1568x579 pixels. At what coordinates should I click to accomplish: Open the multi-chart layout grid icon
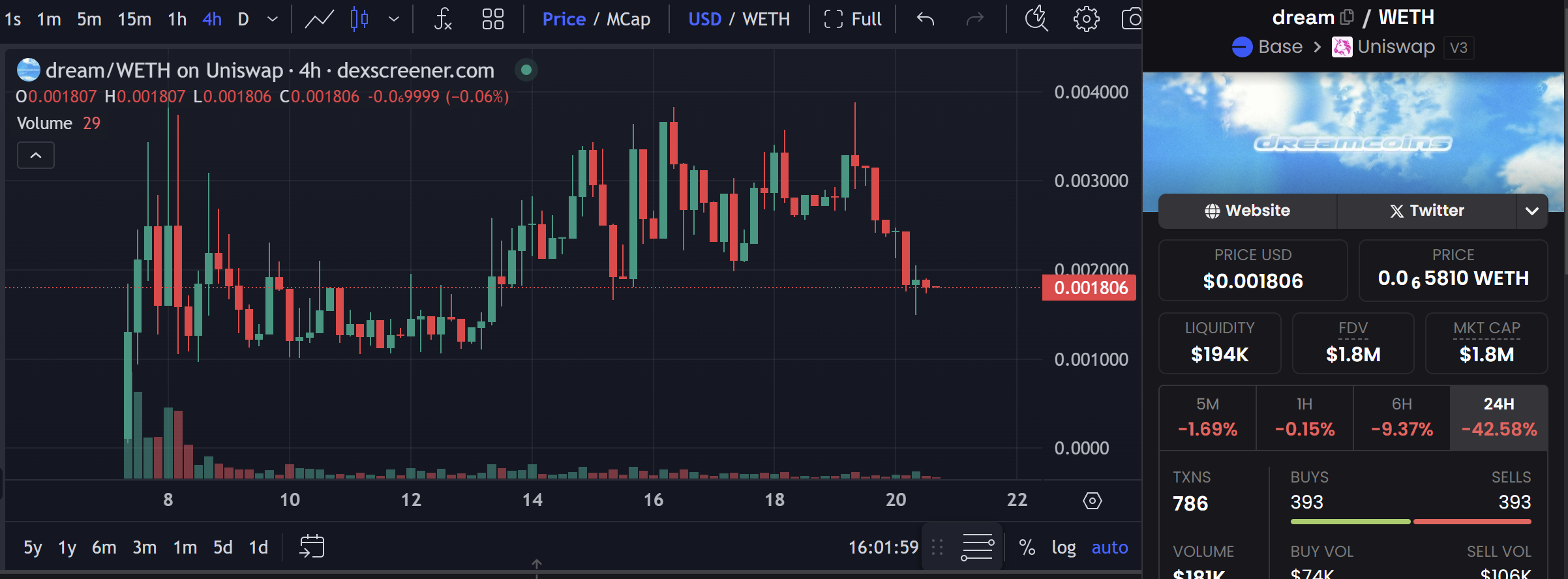[492, 19]
